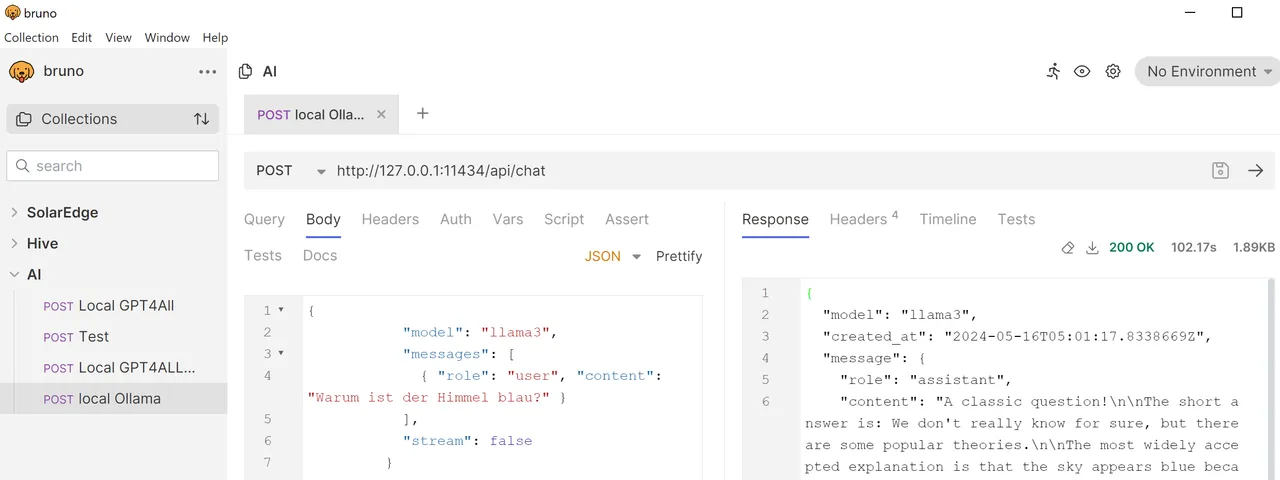Maximize the bruno window
Screen dimensions: 1280x480
tap(1237, 13)
